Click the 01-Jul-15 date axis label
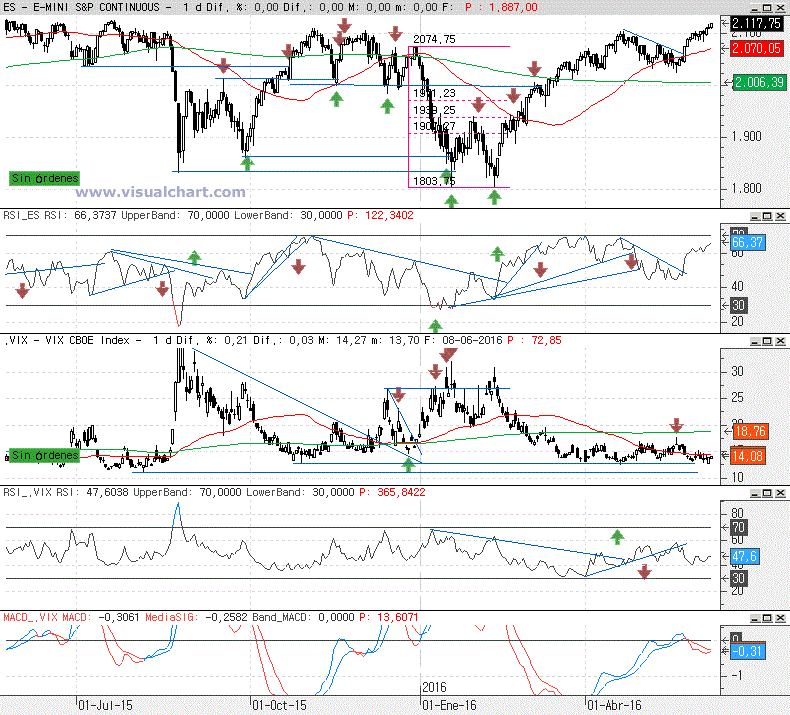The image size is (790, 715). [106, 705]
